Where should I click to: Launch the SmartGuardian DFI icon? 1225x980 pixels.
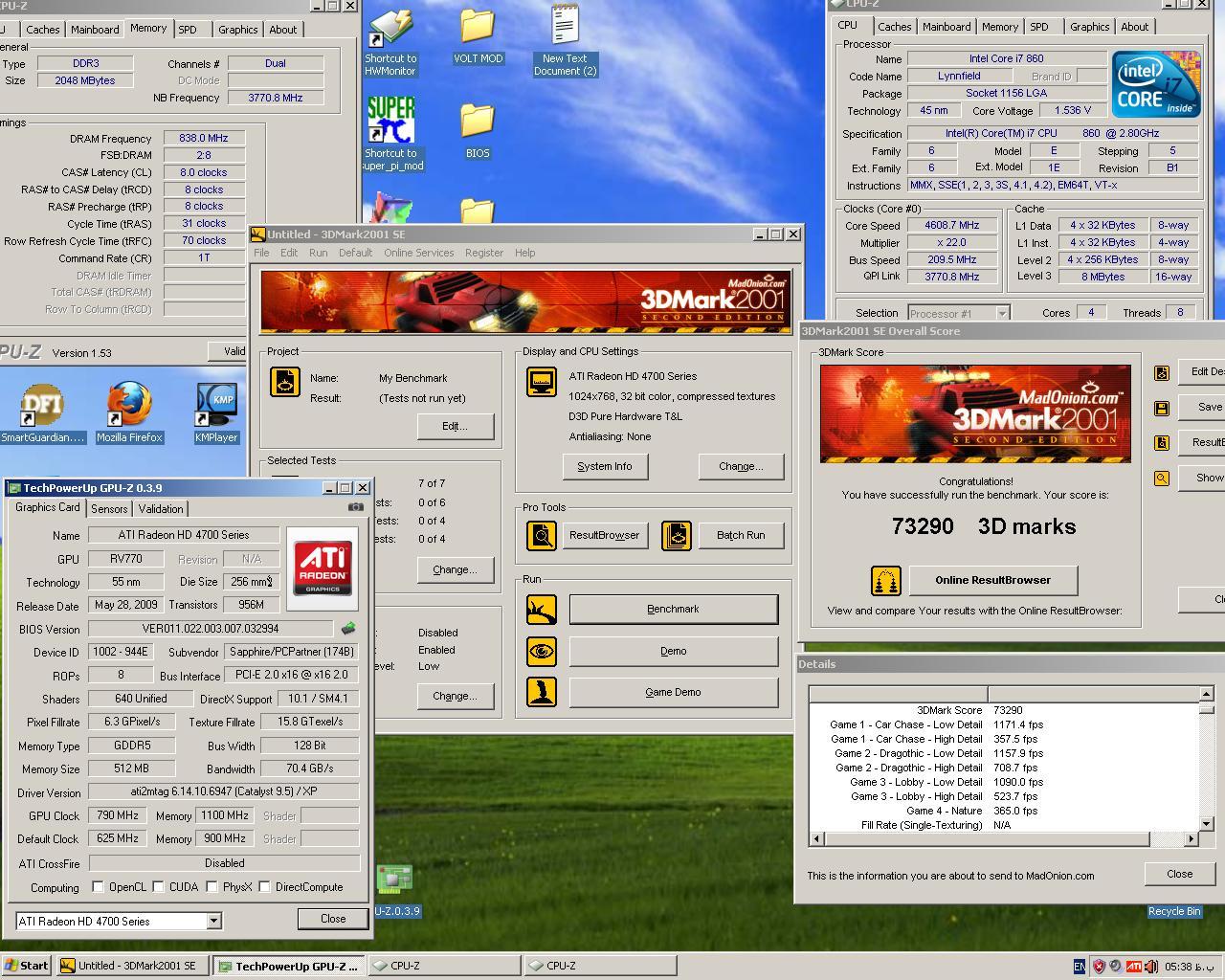pyautogui.click(x=42, y=413)
